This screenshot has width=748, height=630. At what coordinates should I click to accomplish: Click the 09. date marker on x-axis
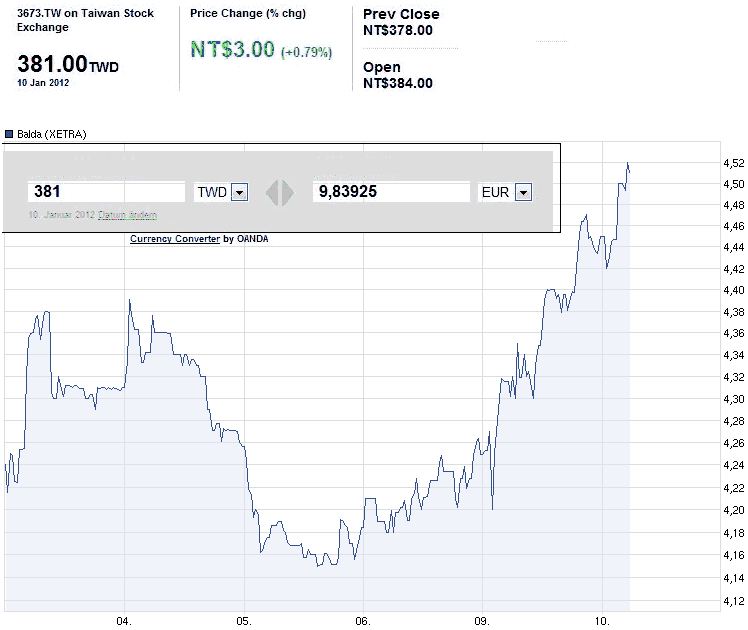pyautogui.click(x=483, y=621)
